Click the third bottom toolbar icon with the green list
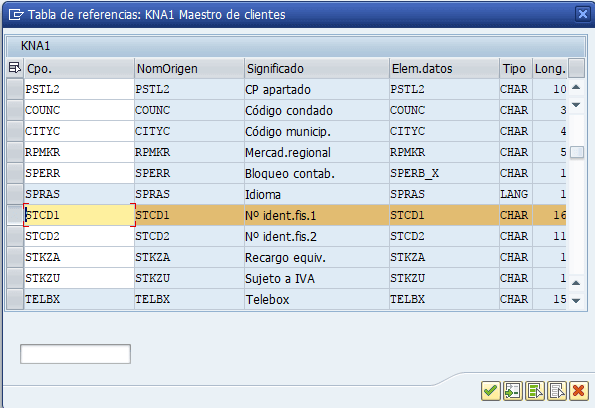 (535, 391)
